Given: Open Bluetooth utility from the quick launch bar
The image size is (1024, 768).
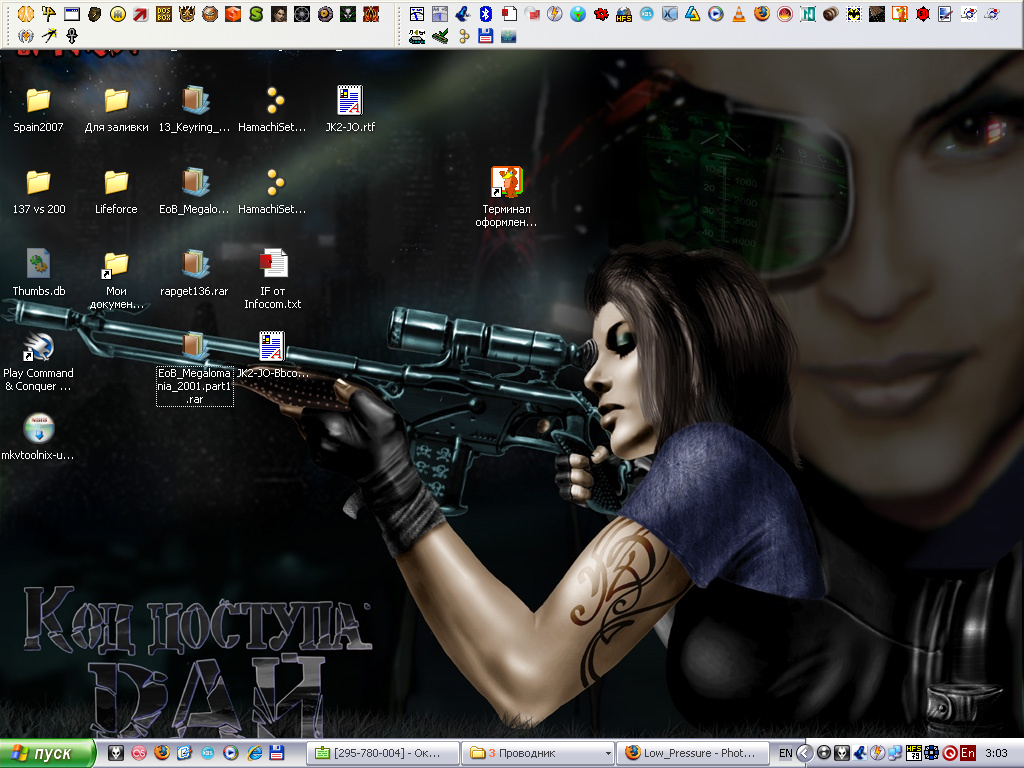Looking at the screenshot, I should pyautogui.click(x=485, y=14).
